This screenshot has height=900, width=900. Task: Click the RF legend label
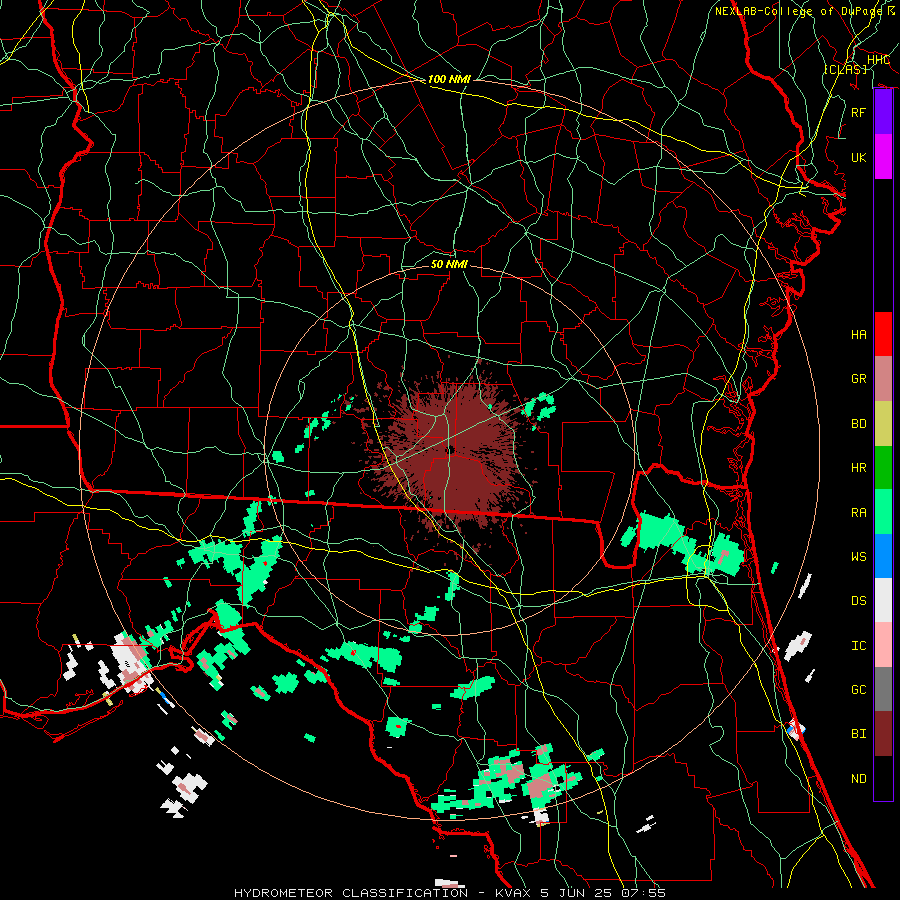click(859, 112)
